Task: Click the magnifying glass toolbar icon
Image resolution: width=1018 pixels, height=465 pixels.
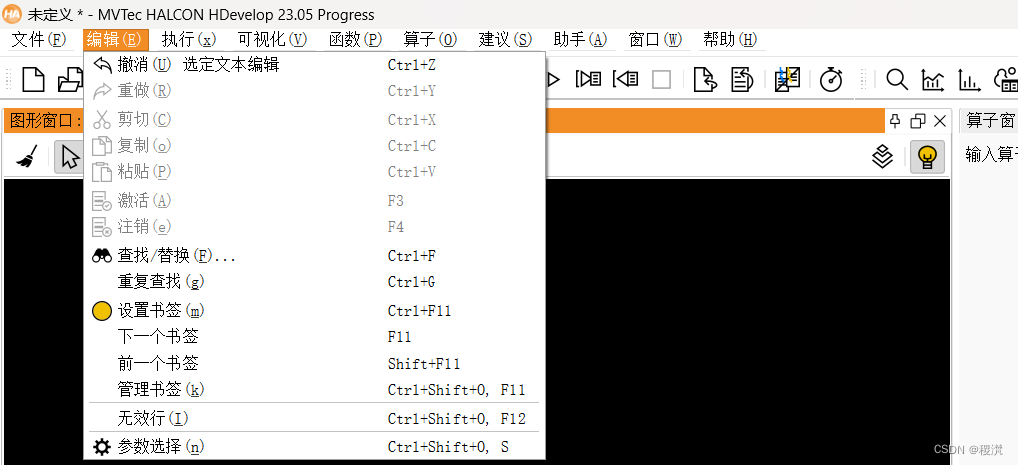Action: [897, 80]
